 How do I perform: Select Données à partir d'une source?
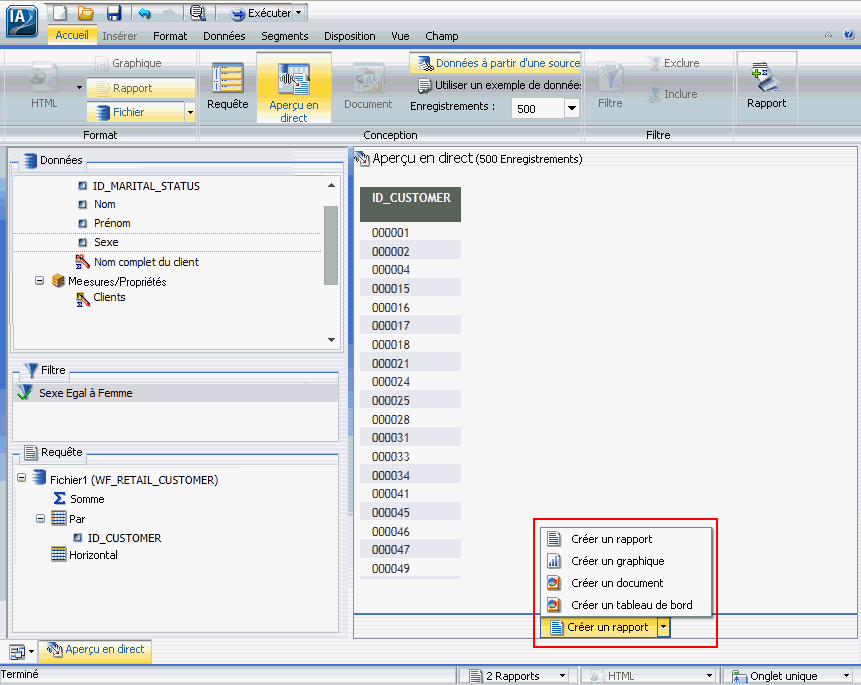(x=495, y=63)
